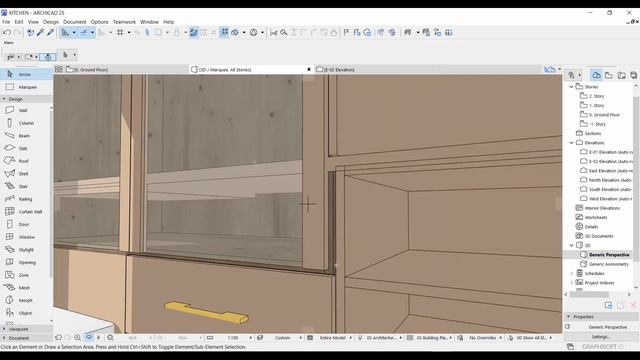
Task: Activate the Column tool
Action: click(x=24, y=123)
